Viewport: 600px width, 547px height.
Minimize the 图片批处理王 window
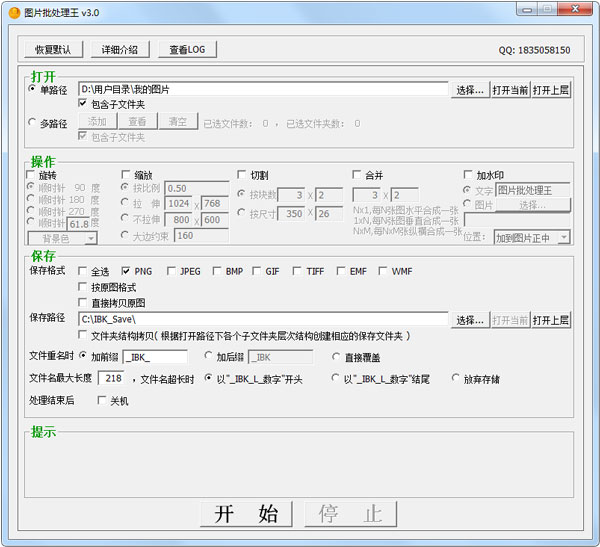coord(527,9)
